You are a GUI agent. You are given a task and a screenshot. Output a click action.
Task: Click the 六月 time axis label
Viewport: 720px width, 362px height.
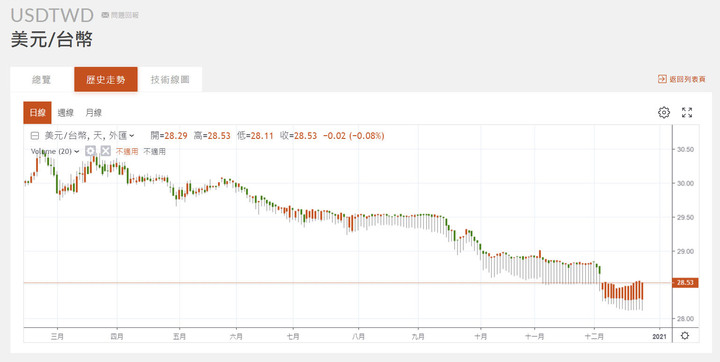tap(236, 337)
